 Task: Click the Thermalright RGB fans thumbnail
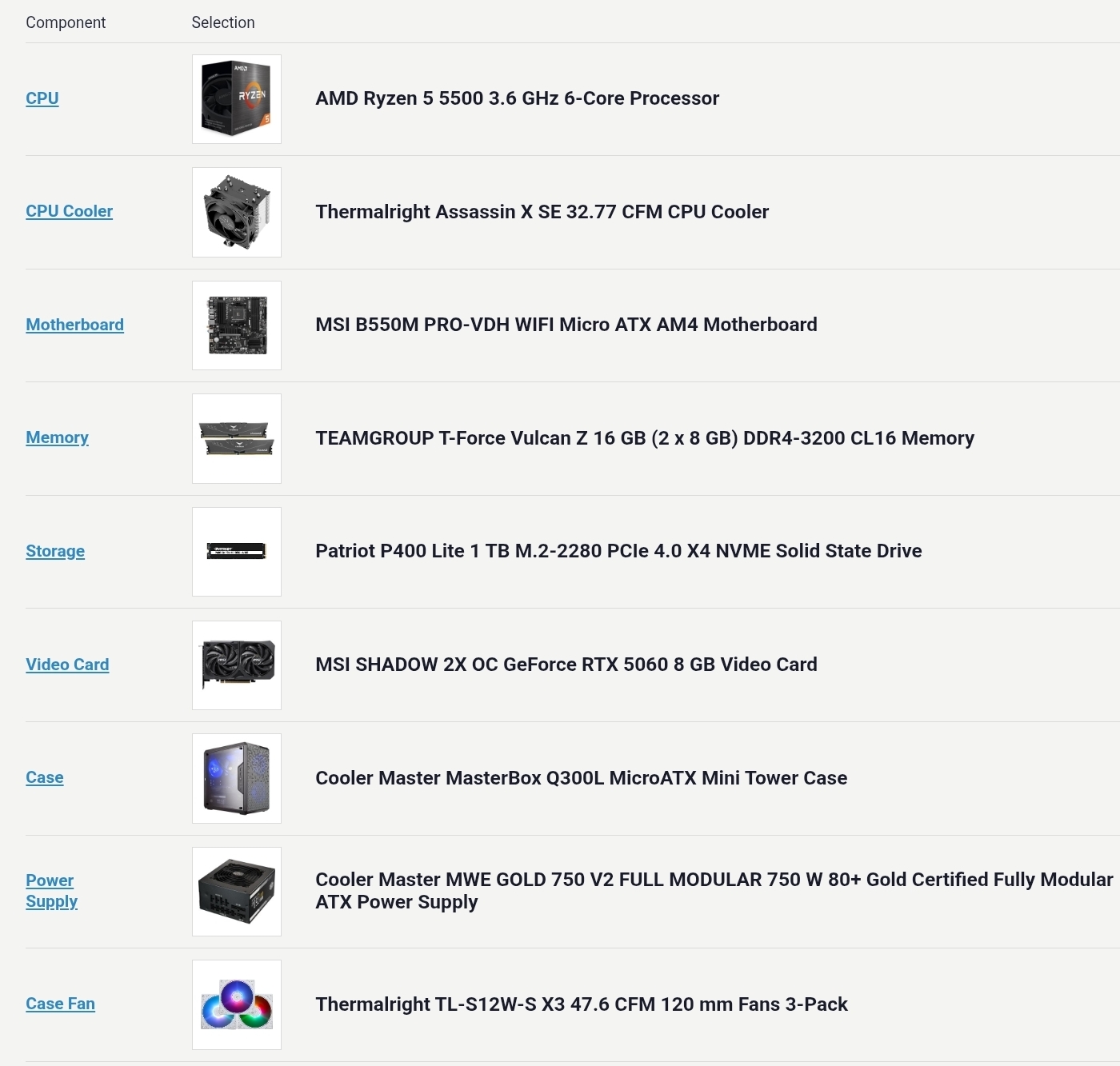237,1004
